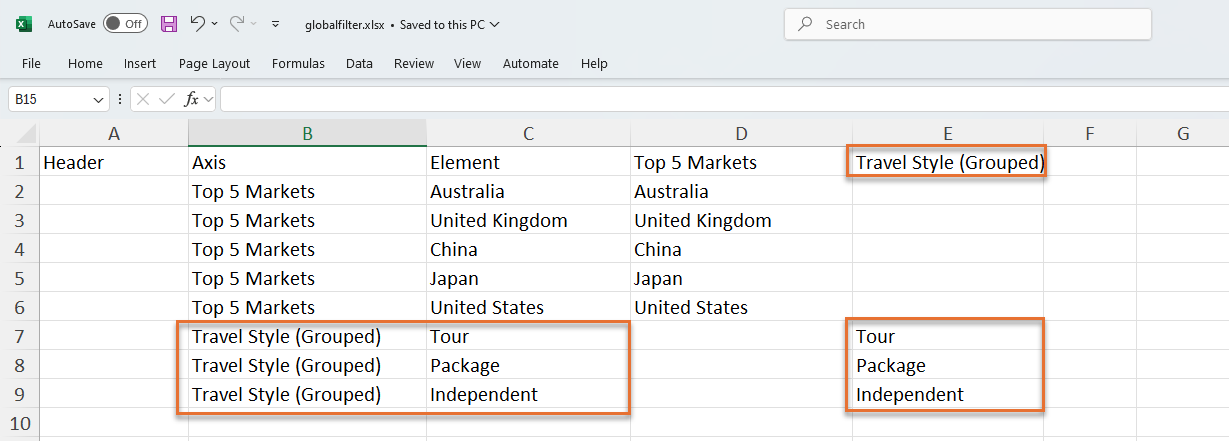Select column G header

click(x=1183, y=133)
